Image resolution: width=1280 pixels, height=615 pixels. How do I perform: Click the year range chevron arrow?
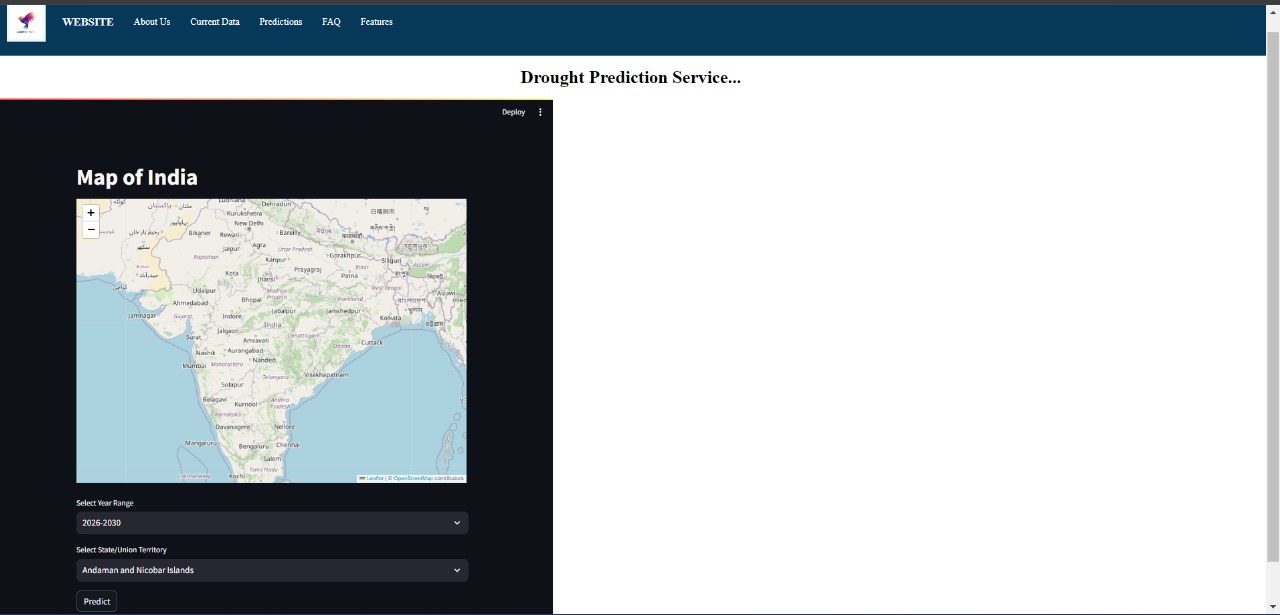(x=457, y=523)
